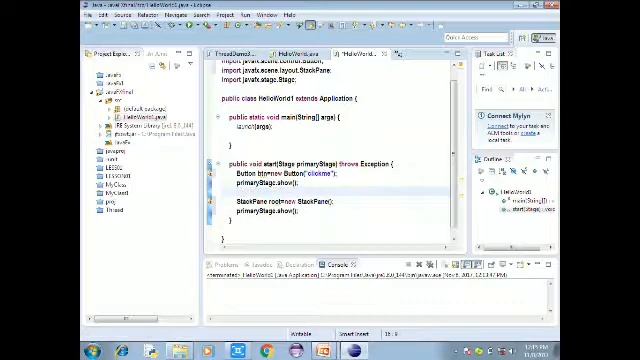Select HelloWorld1.java in Project Explorer
The height and width of the screenshot is (360, 640).
pyautogui.click(x=145, y=117)
